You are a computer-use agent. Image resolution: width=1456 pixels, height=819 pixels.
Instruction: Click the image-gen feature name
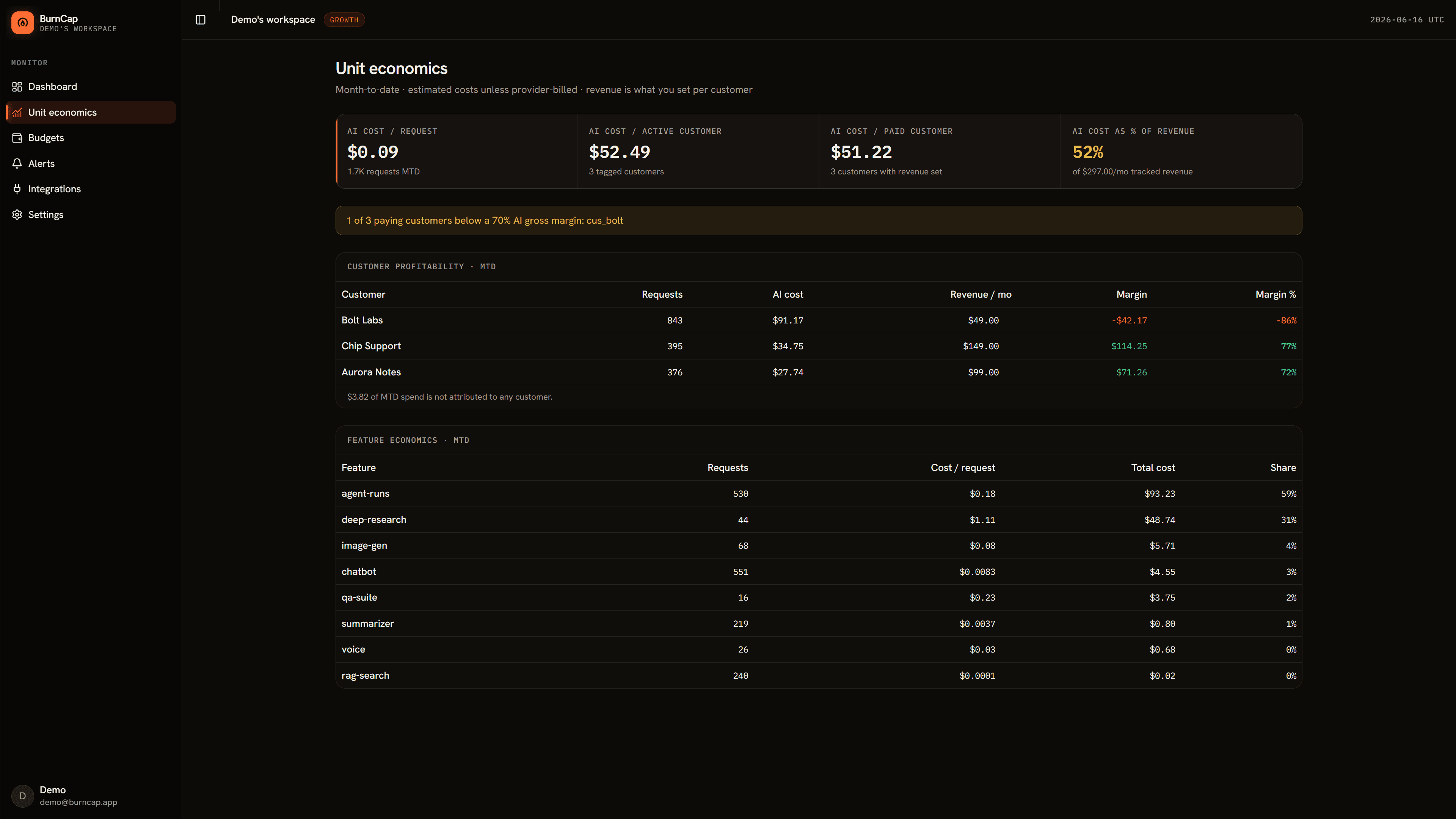364,546
